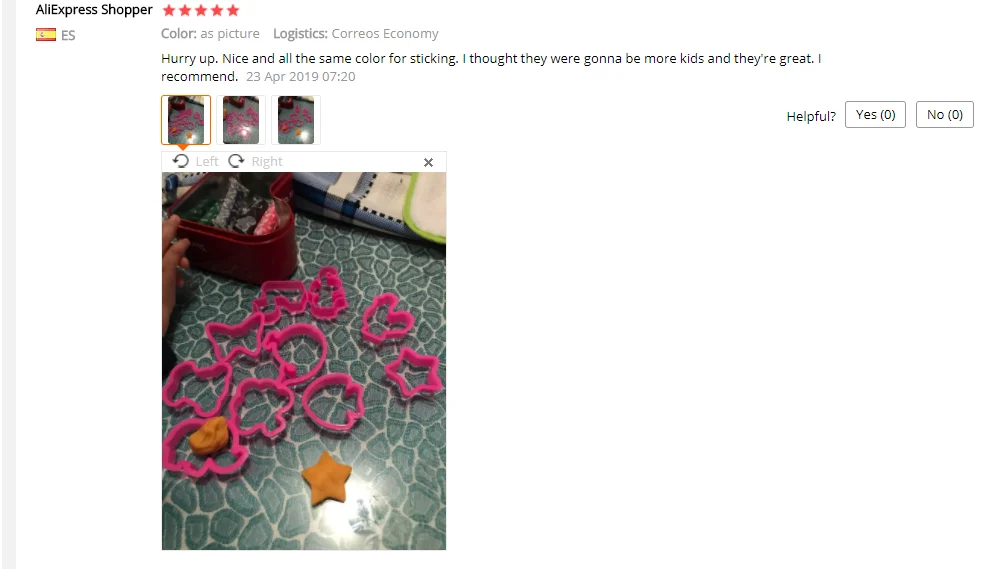Click the AliExpress Shopper reviewer name
Viewport: 991px width, 569px height.
point(94,9)
